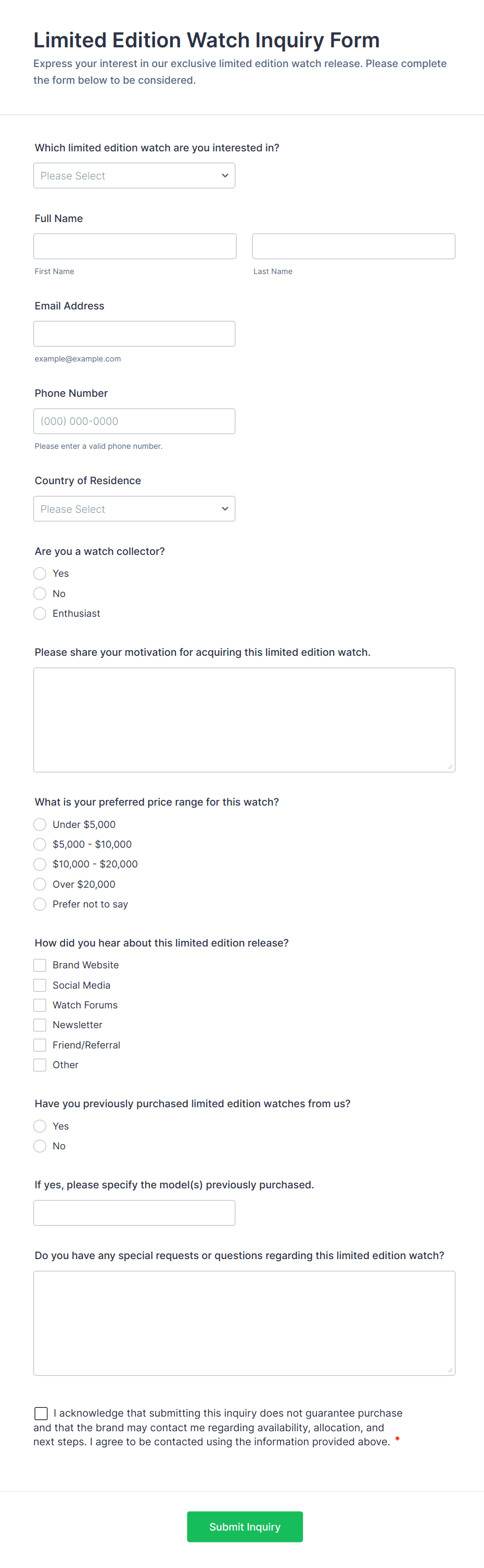Click the motivation text area

[244, 719]
